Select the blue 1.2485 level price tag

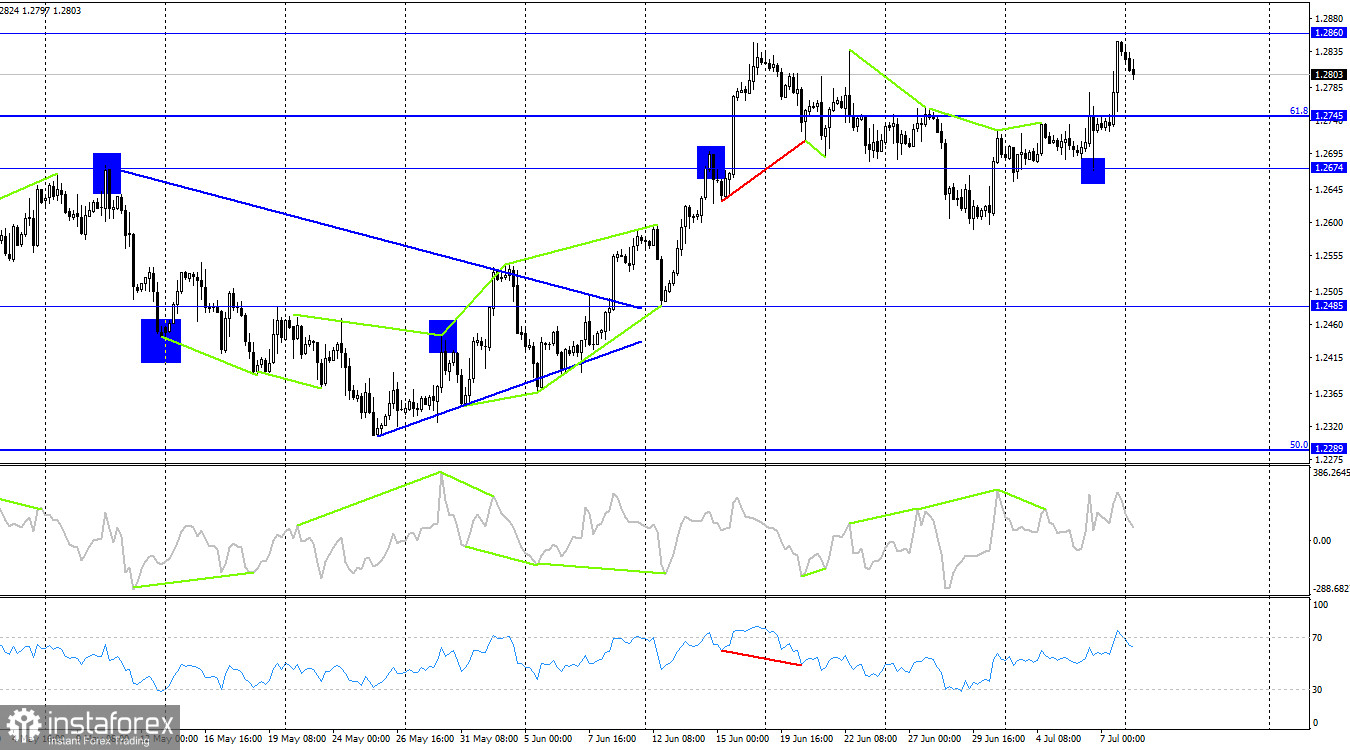(x=1328, y=306)
